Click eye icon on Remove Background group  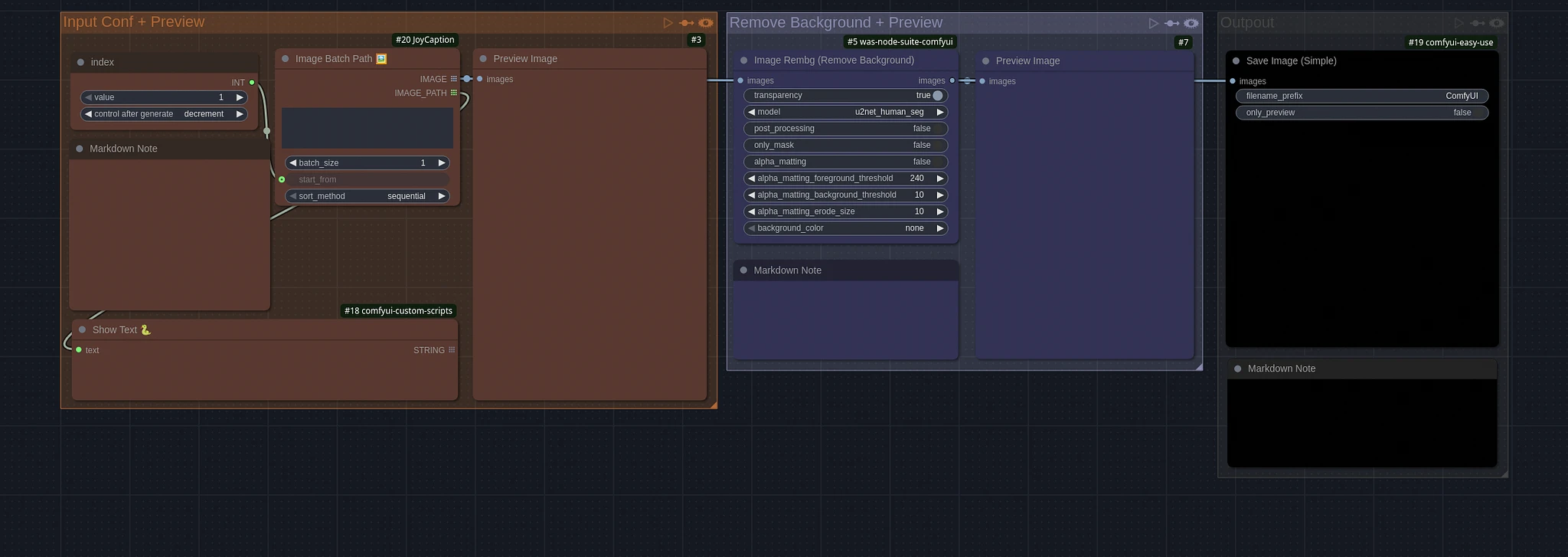coord(1191,24)
